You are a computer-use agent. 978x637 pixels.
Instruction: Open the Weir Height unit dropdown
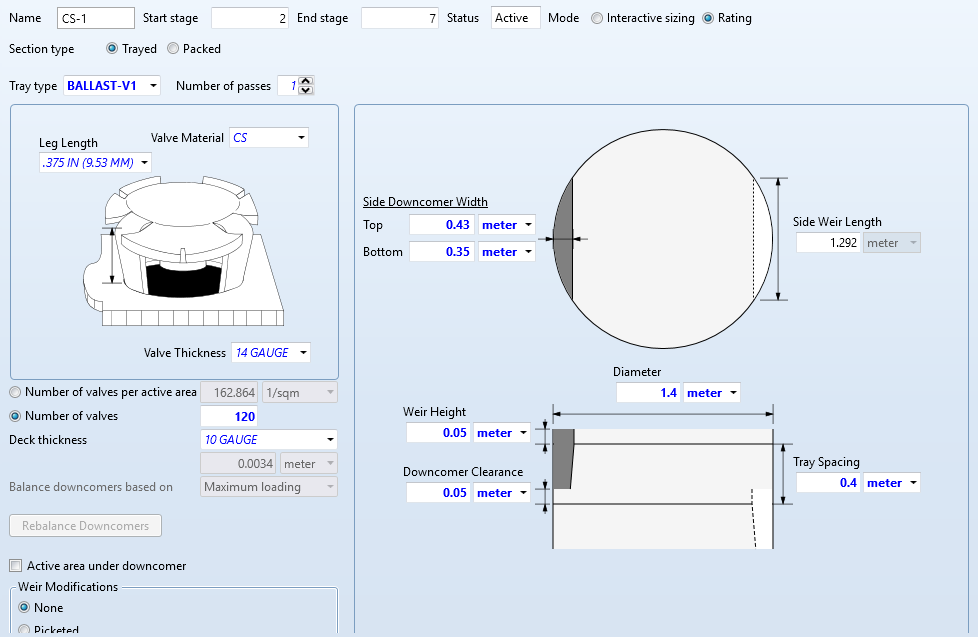click(x=523, y=433)
